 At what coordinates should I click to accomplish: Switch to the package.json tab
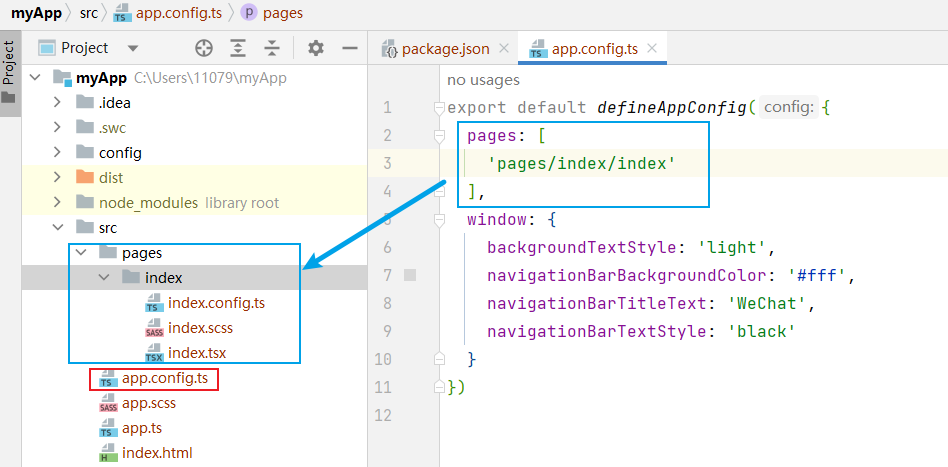point(445,49)
